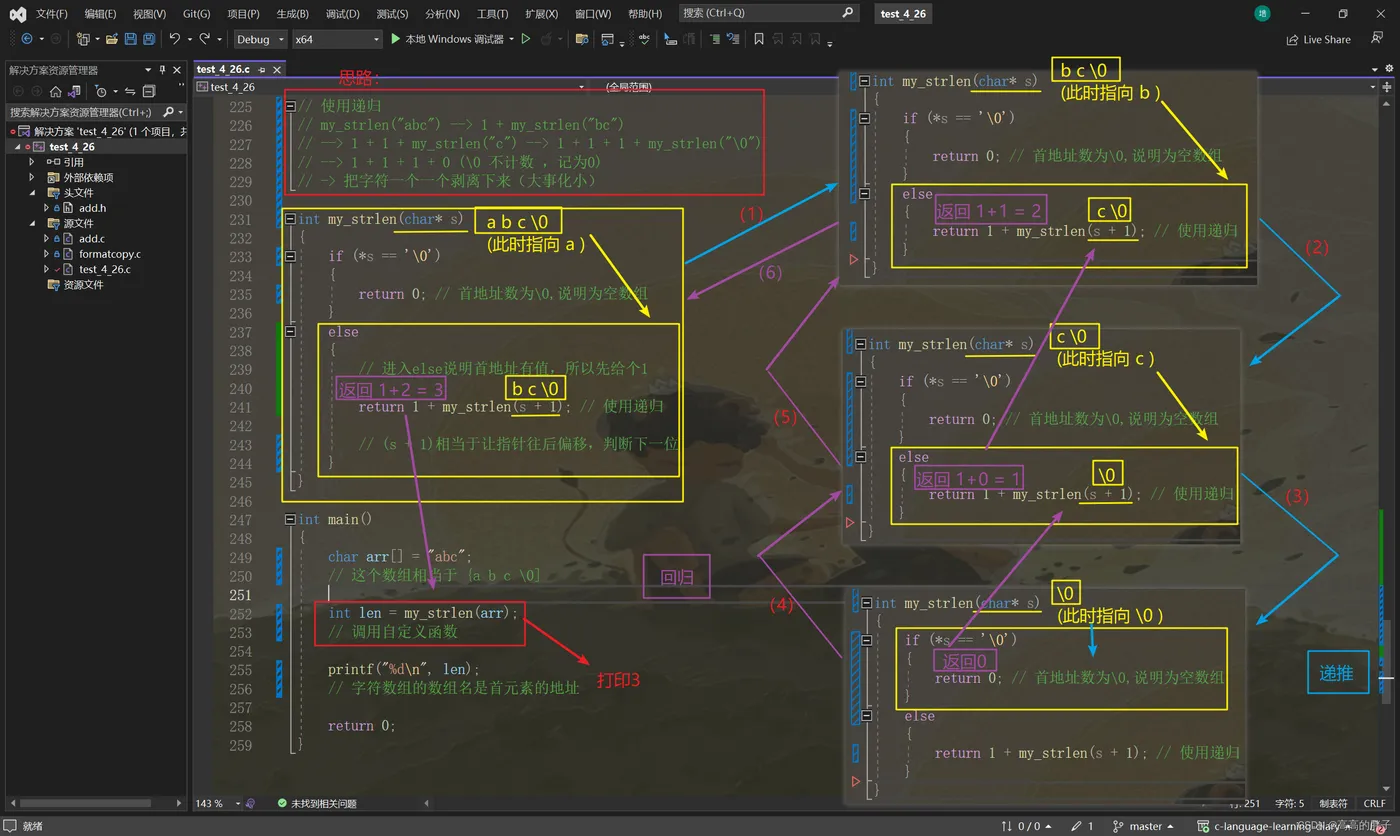Select the 资源文件 folder
This screenshot has height=836, width=1400.
[x=83, y=285]
